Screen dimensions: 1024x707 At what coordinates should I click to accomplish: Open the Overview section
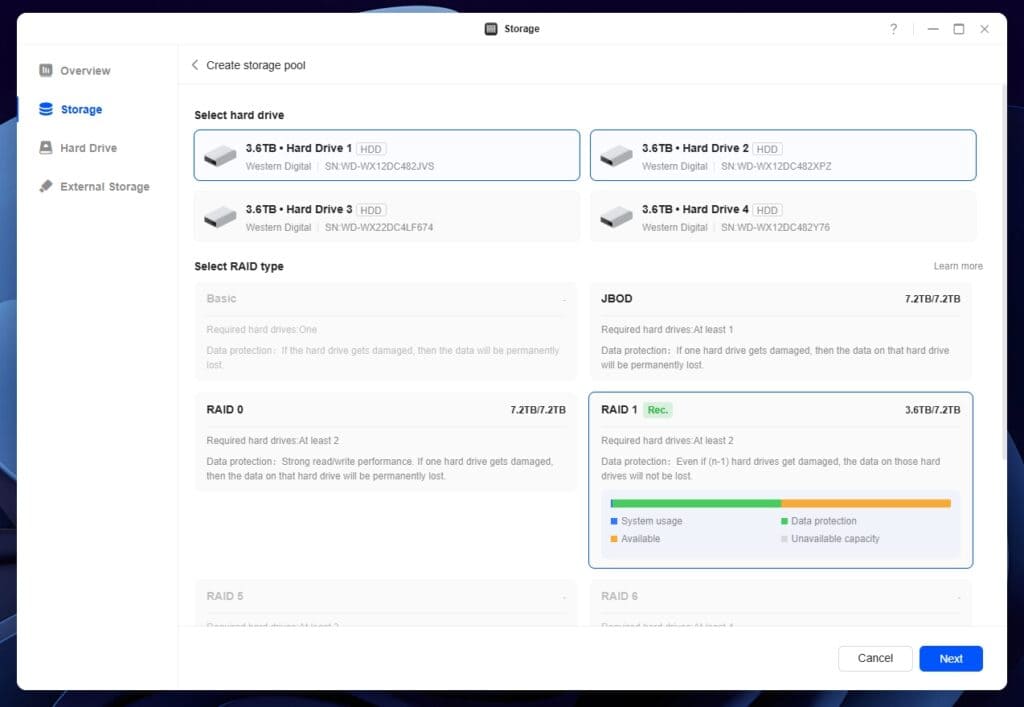click(x=85, y=71)
